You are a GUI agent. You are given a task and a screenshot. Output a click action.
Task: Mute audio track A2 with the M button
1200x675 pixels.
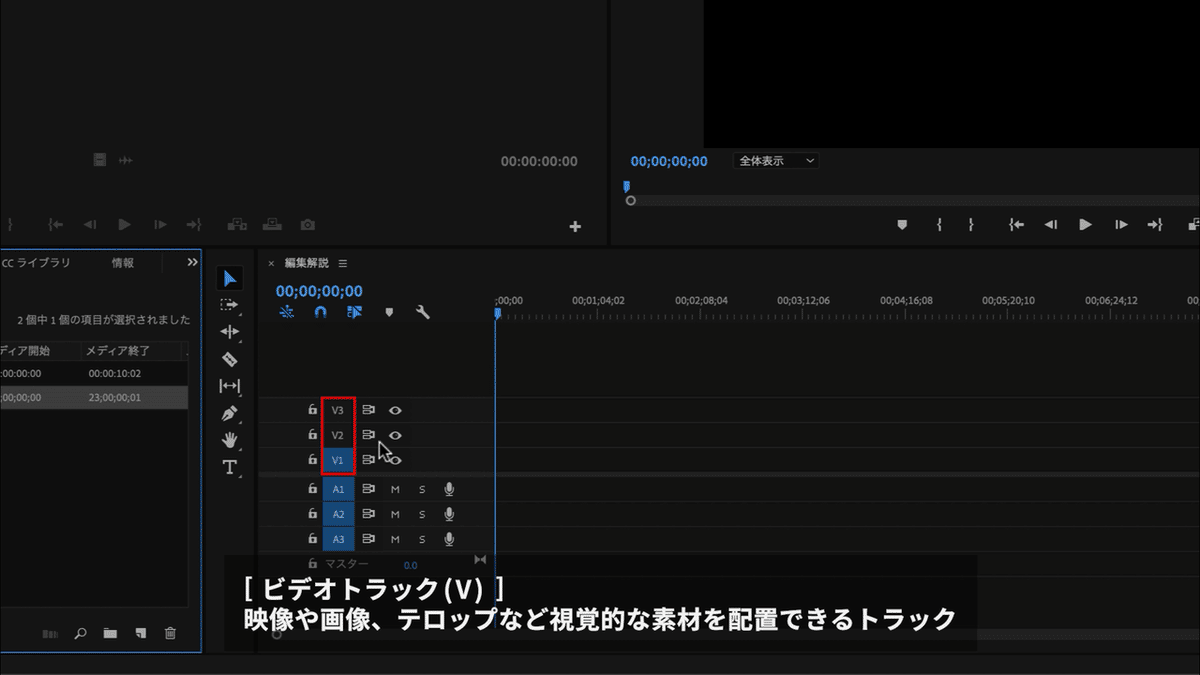(x=394, y=513)
